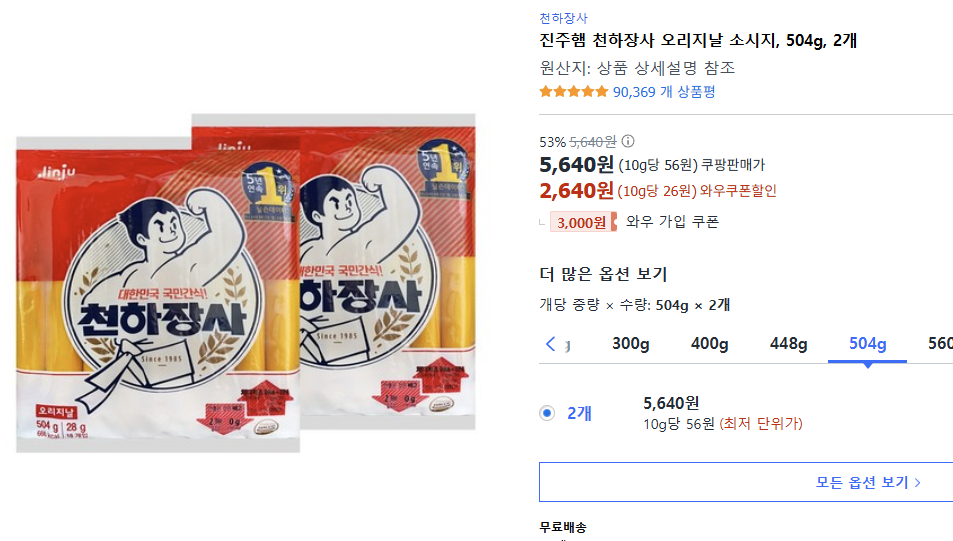
Task: Select the 504g weight tab
Action: pyautogui.click(x=867, y=344)
